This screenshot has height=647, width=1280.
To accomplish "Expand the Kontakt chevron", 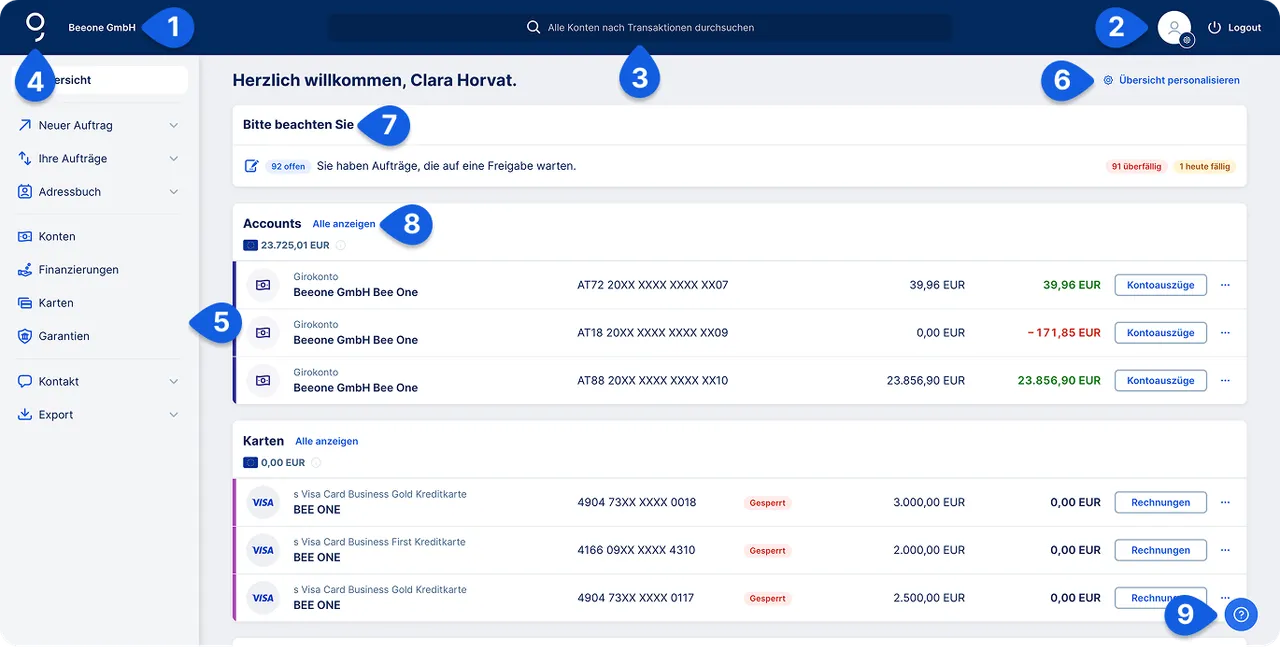I will (x=174, y=382).
